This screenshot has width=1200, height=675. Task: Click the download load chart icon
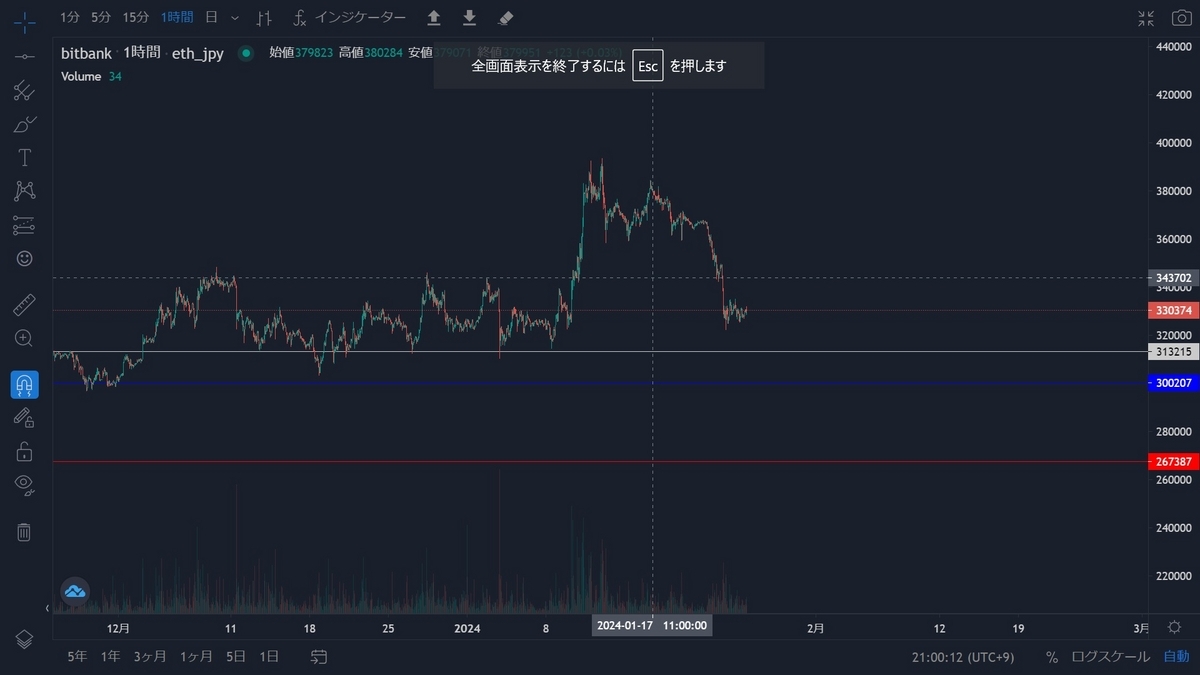pyautogui.click(x=469, y=18)
